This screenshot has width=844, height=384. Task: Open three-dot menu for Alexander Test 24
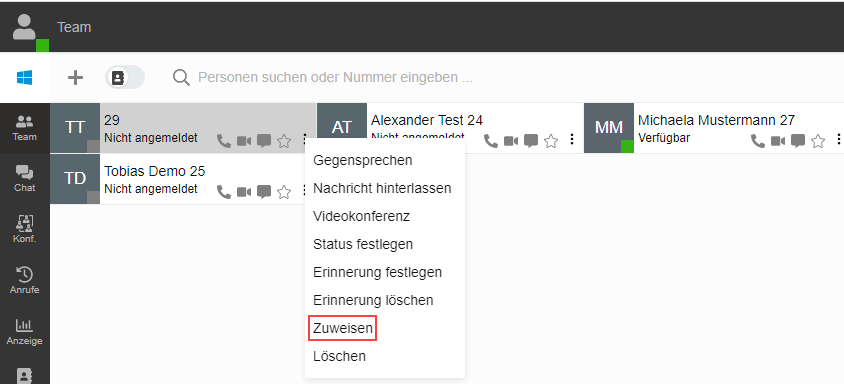pyautogui.click(x=572, y=140)
